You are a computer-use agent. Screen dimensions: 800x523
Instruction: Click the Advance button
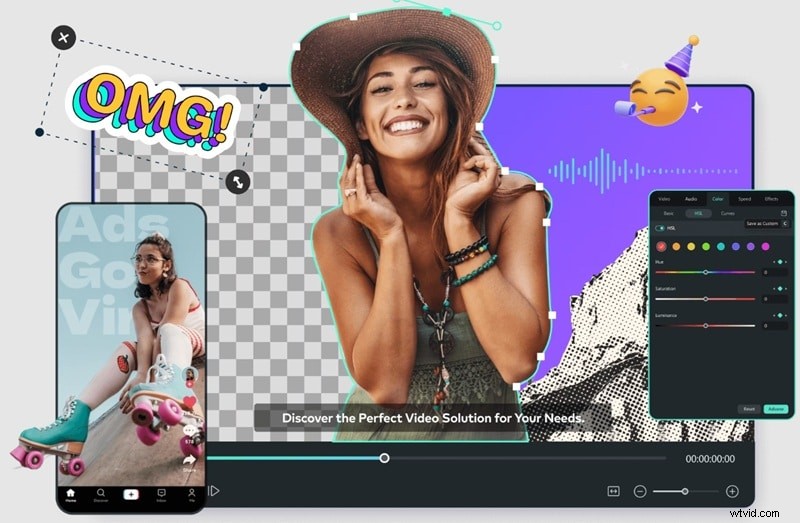click(776, 409)
